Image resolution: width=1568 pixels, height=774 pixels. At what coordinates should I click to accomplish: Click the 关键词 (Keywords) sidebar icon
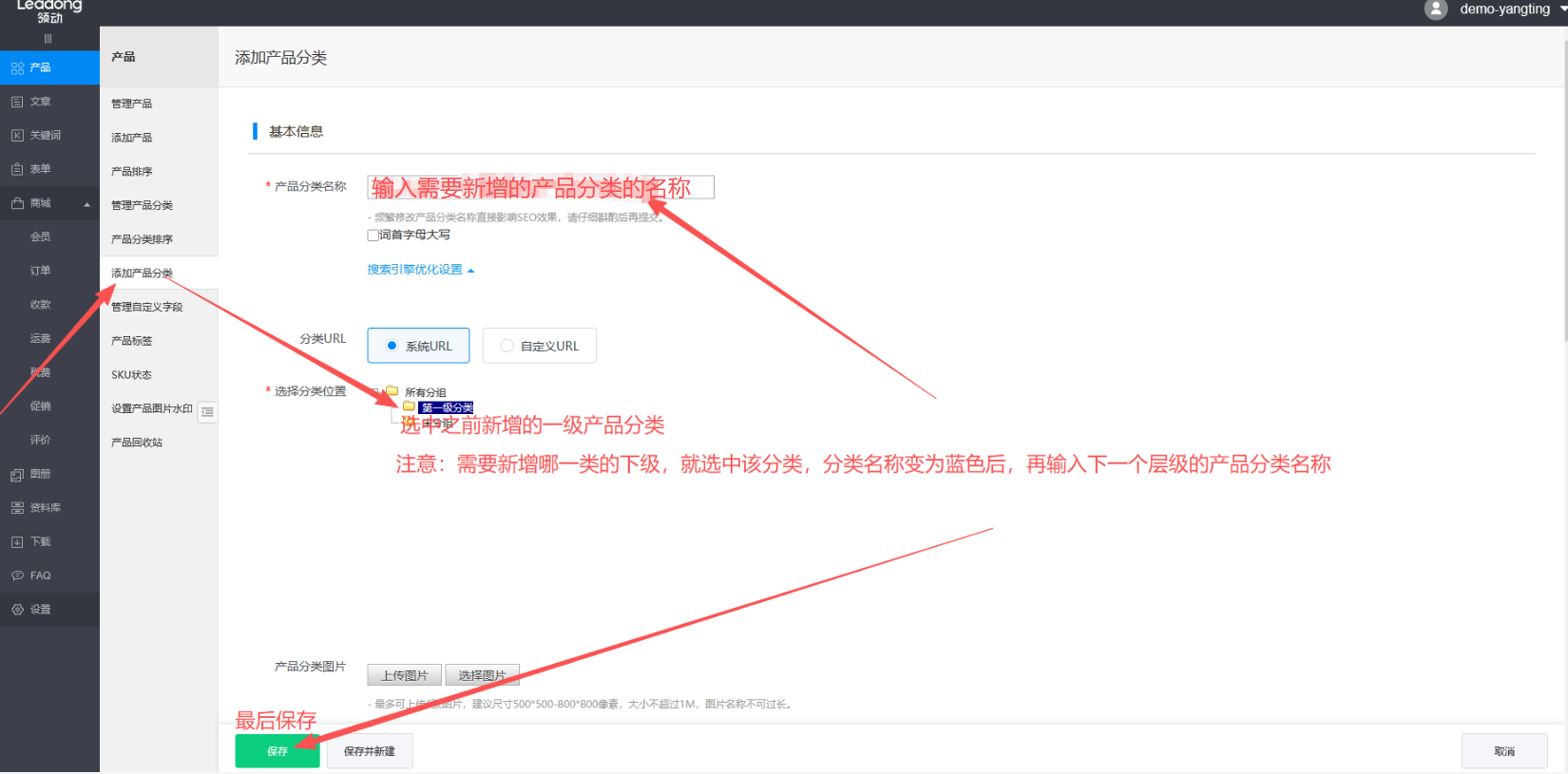[17, 136]
